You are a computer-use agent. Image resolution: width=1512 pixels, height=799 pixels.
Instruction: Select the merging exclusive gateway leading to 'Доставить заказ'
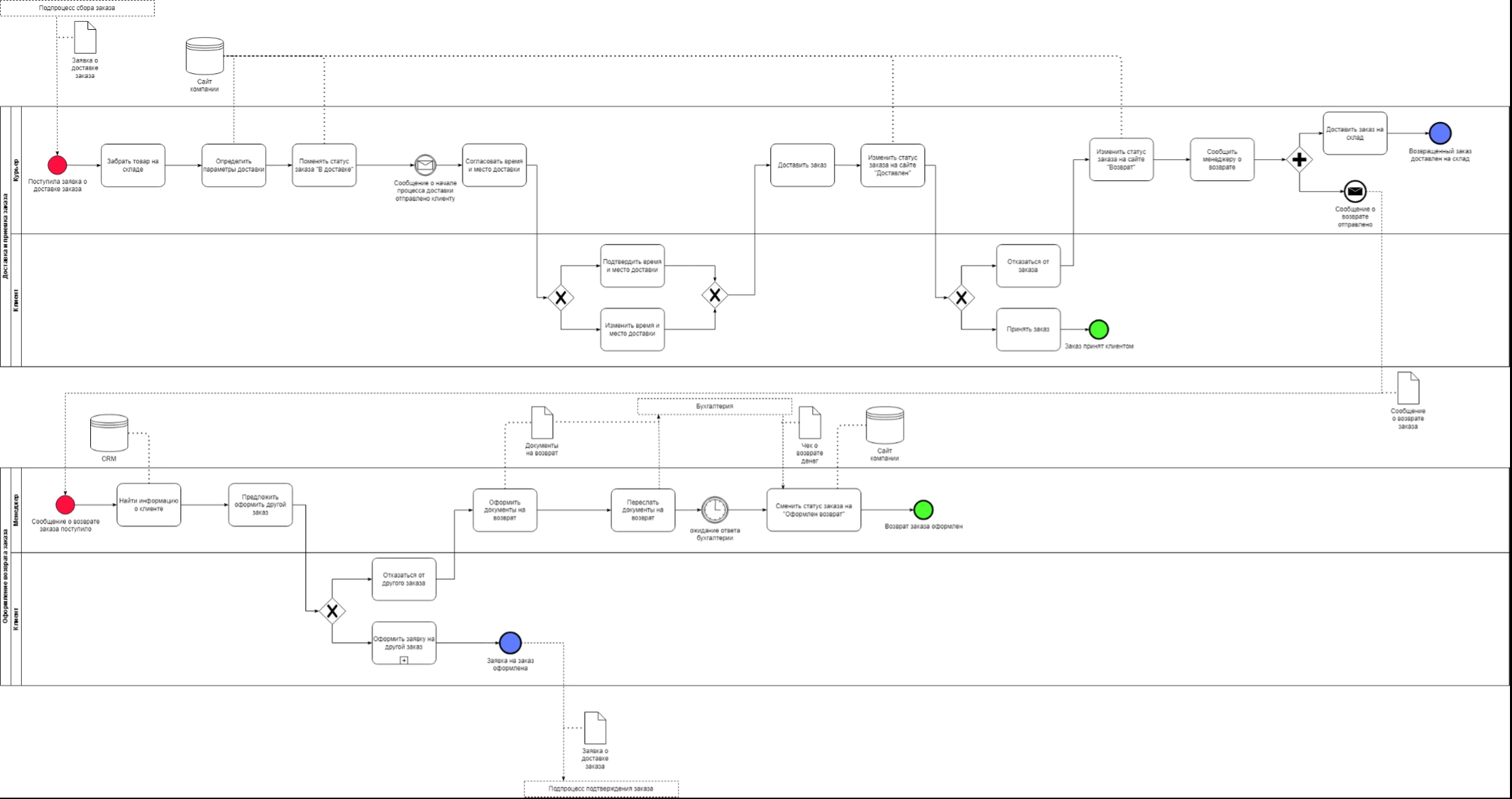(715, 295)
